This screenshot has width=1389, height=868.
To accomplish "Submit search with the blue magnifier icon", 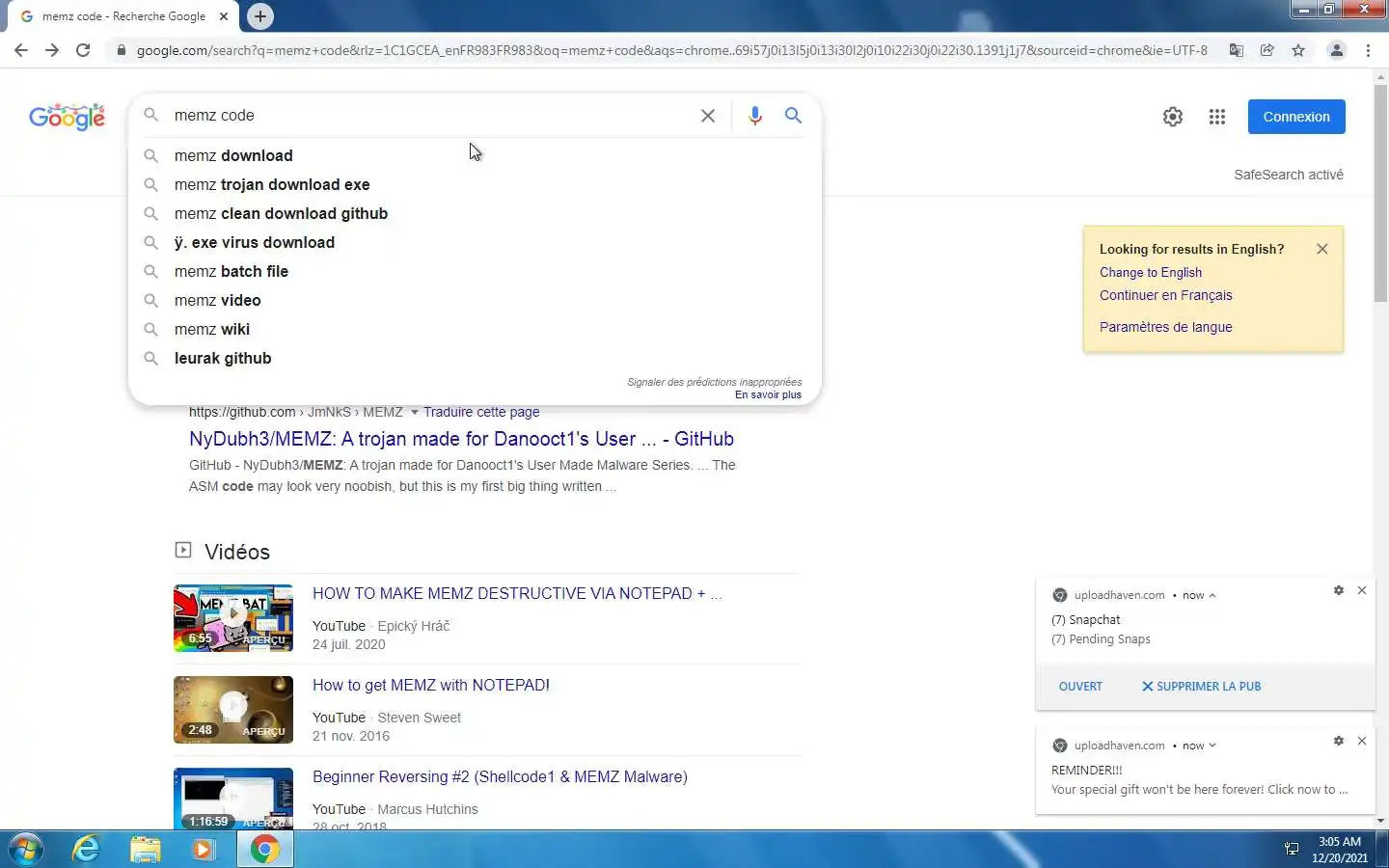I will pyautogui.click(x=793, y=116).
